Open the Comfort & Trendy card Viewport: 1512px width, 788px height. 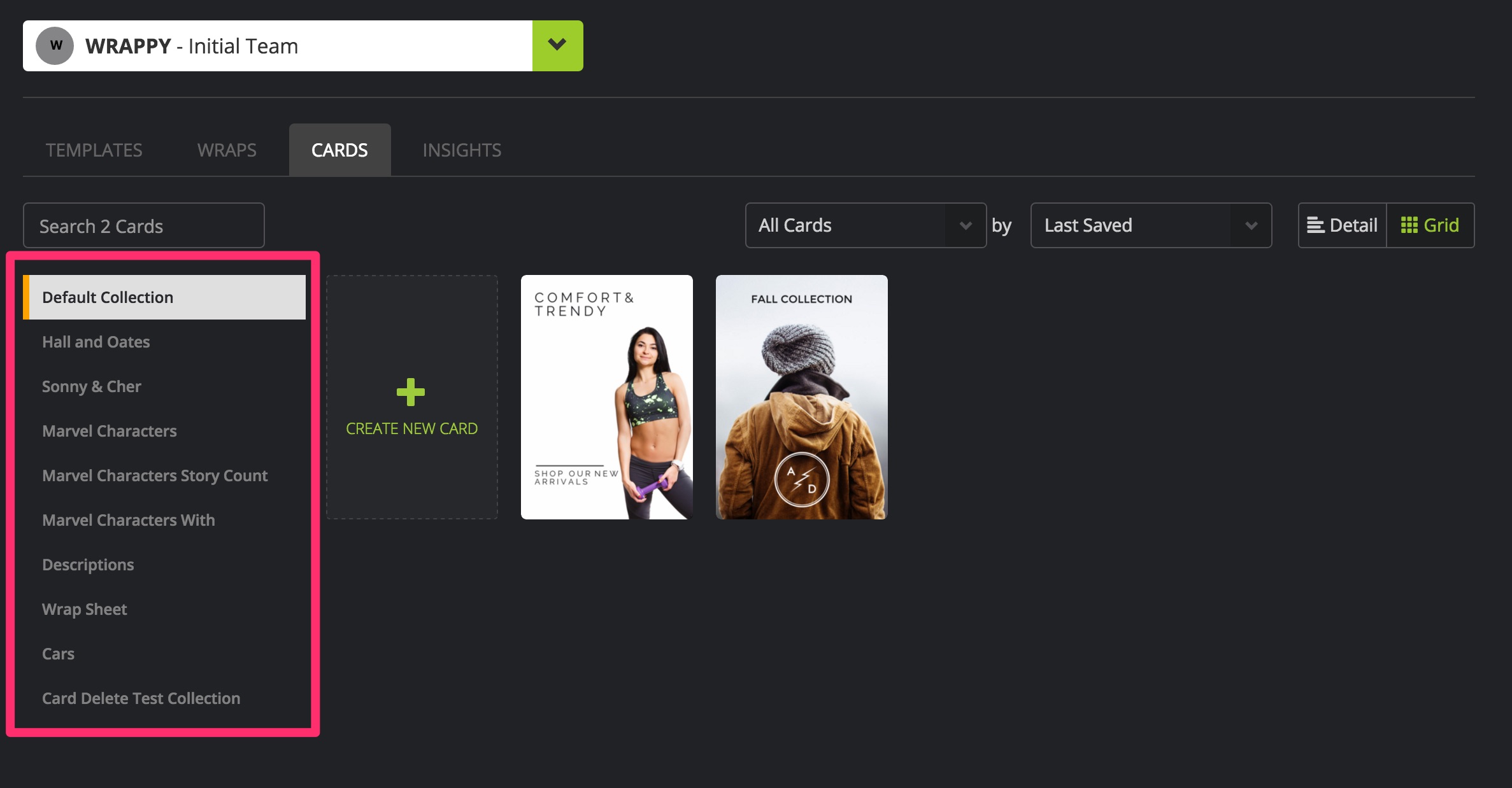[607, 397]
